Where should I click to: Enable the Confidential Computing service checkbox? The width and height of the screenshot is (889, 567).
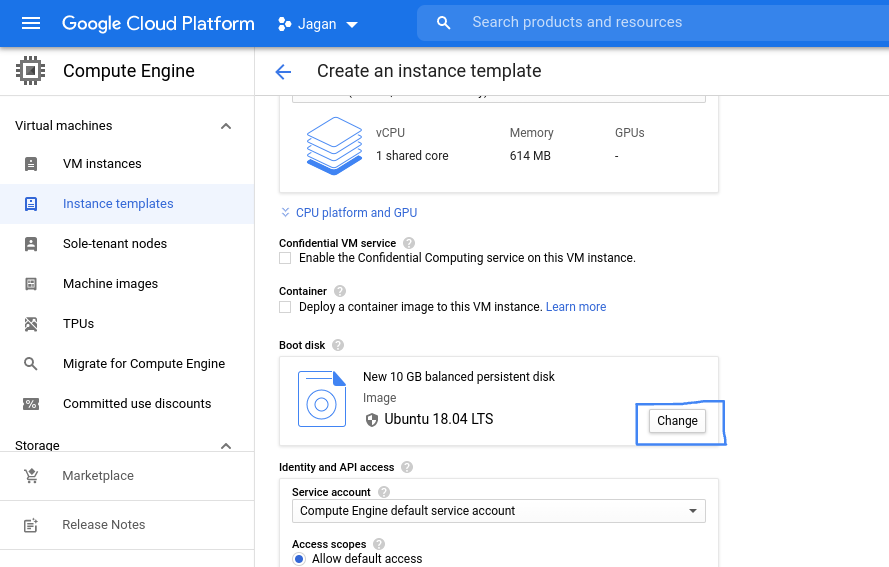[x=285, y=258]
